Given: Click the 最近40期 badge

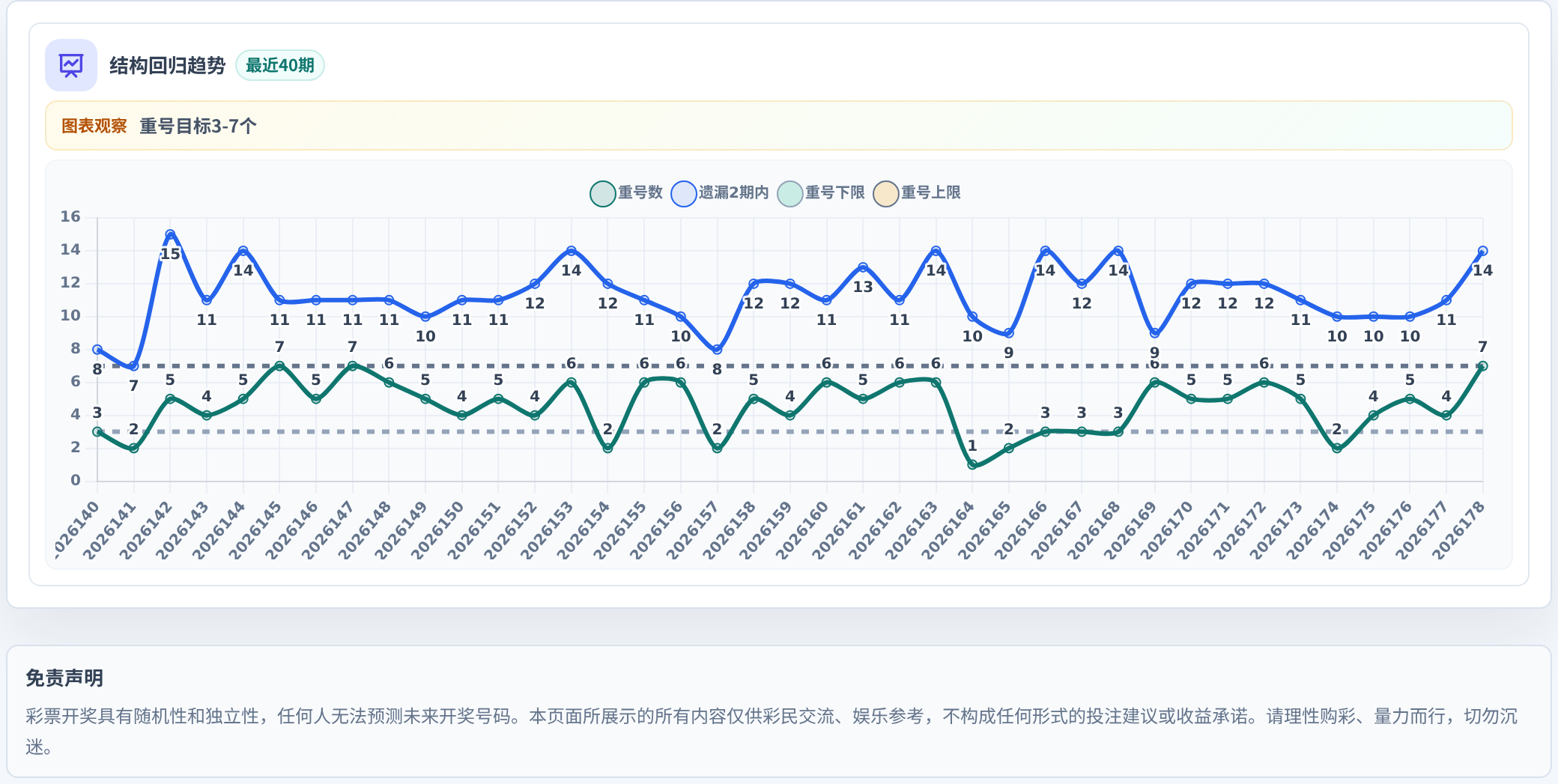Looking at the screenshot, I should click(x=280, y=65).
